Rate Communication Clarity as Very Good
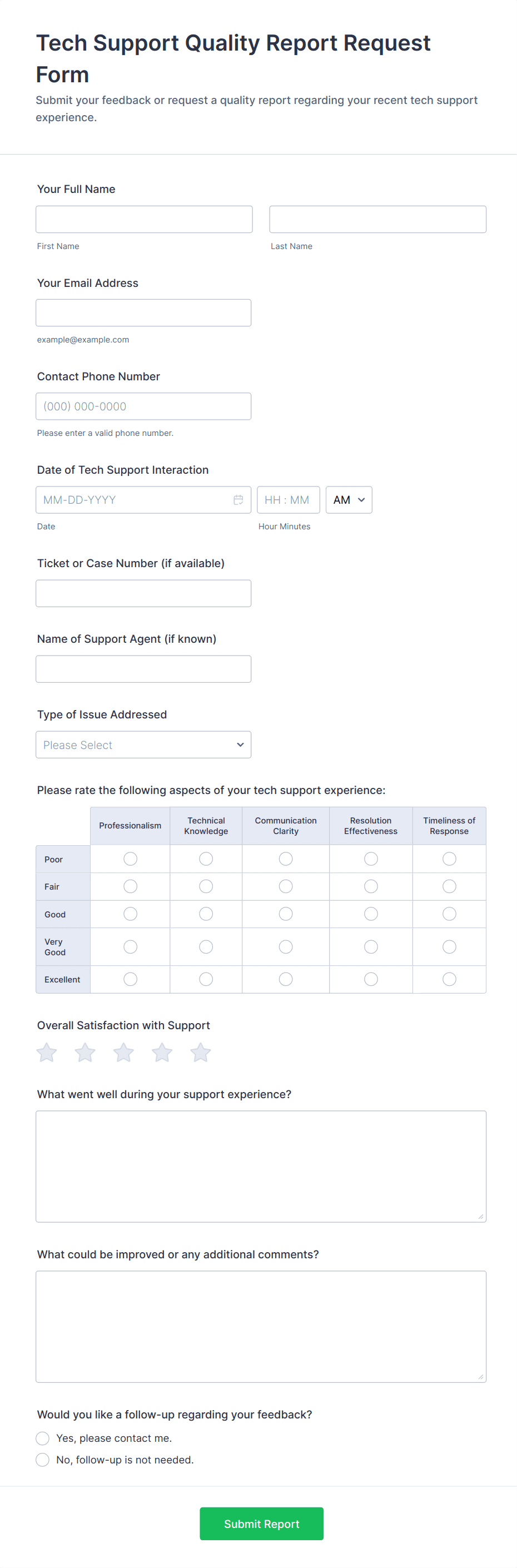 coord(286,946)
